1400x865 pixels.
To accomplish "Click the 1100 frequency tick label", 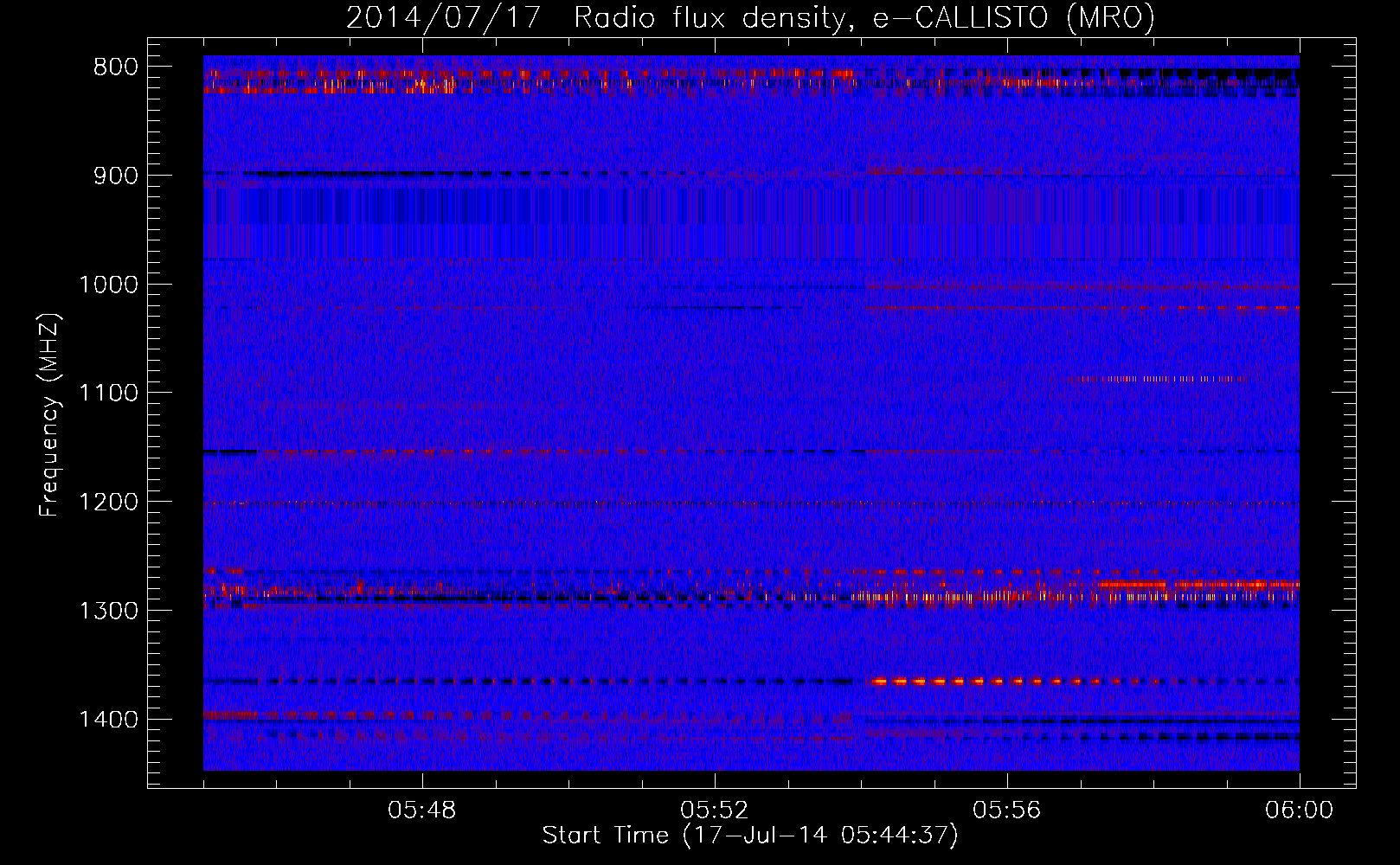I will pos(108,394).
